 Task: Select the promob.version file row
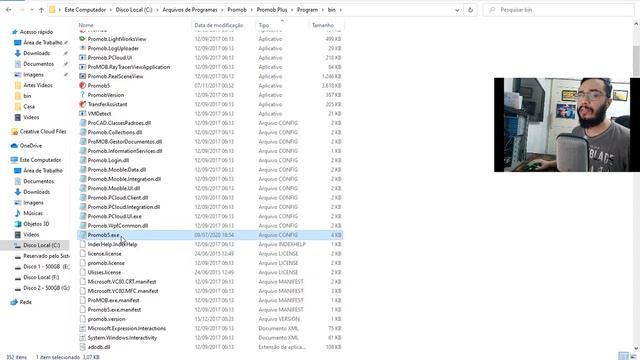210,319
